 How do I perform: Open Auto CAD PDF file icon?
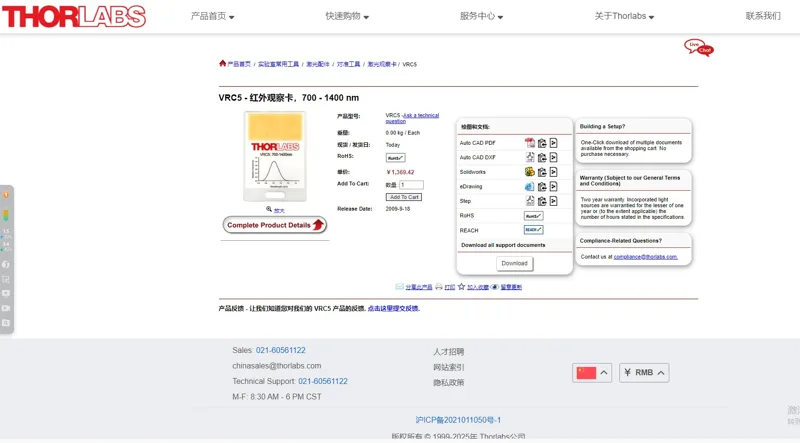[530, 143]
